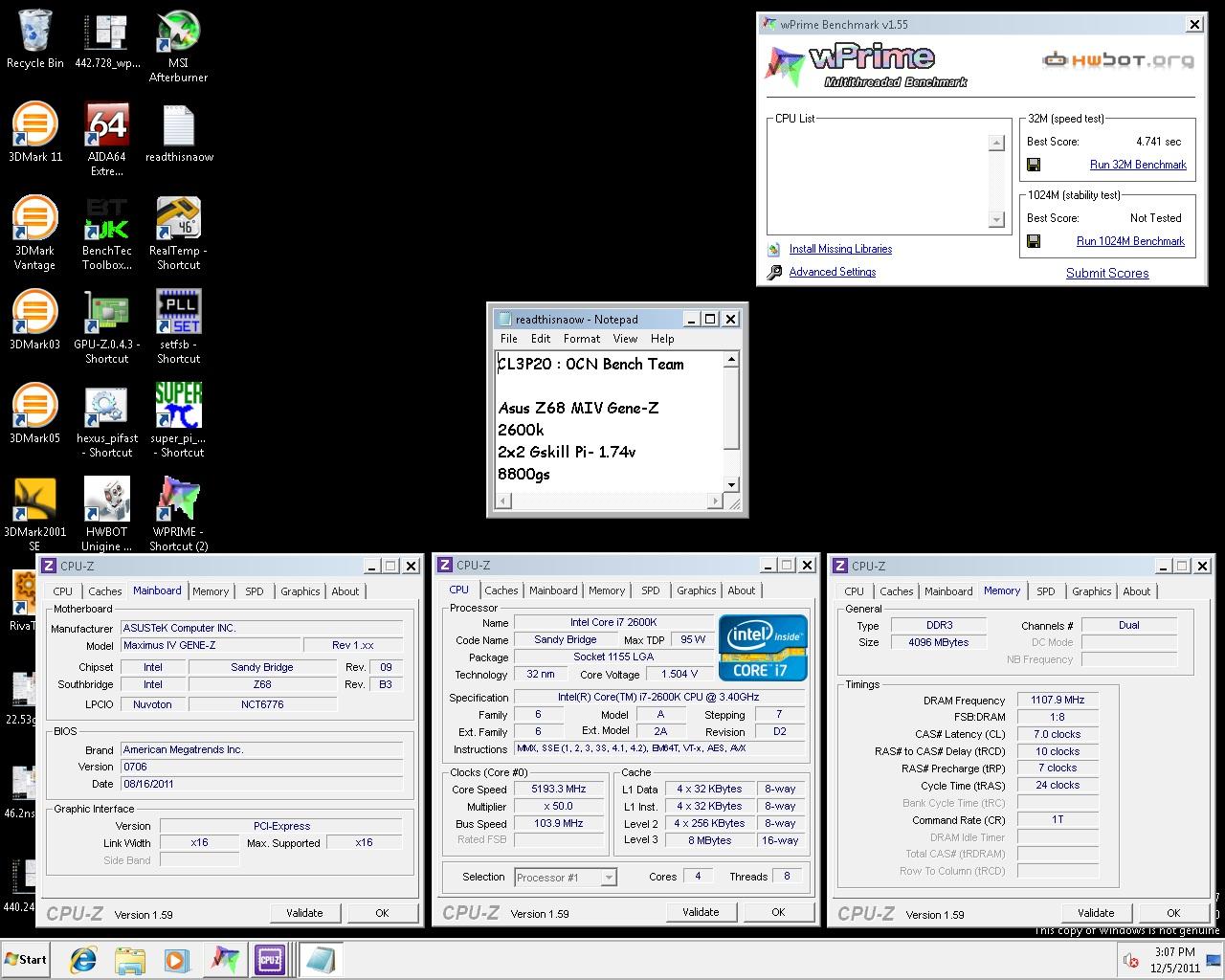The image size is (1225, 980).
Task: Launch the 3DMark Vantage shortcut
Action: (x=34, y=234)
